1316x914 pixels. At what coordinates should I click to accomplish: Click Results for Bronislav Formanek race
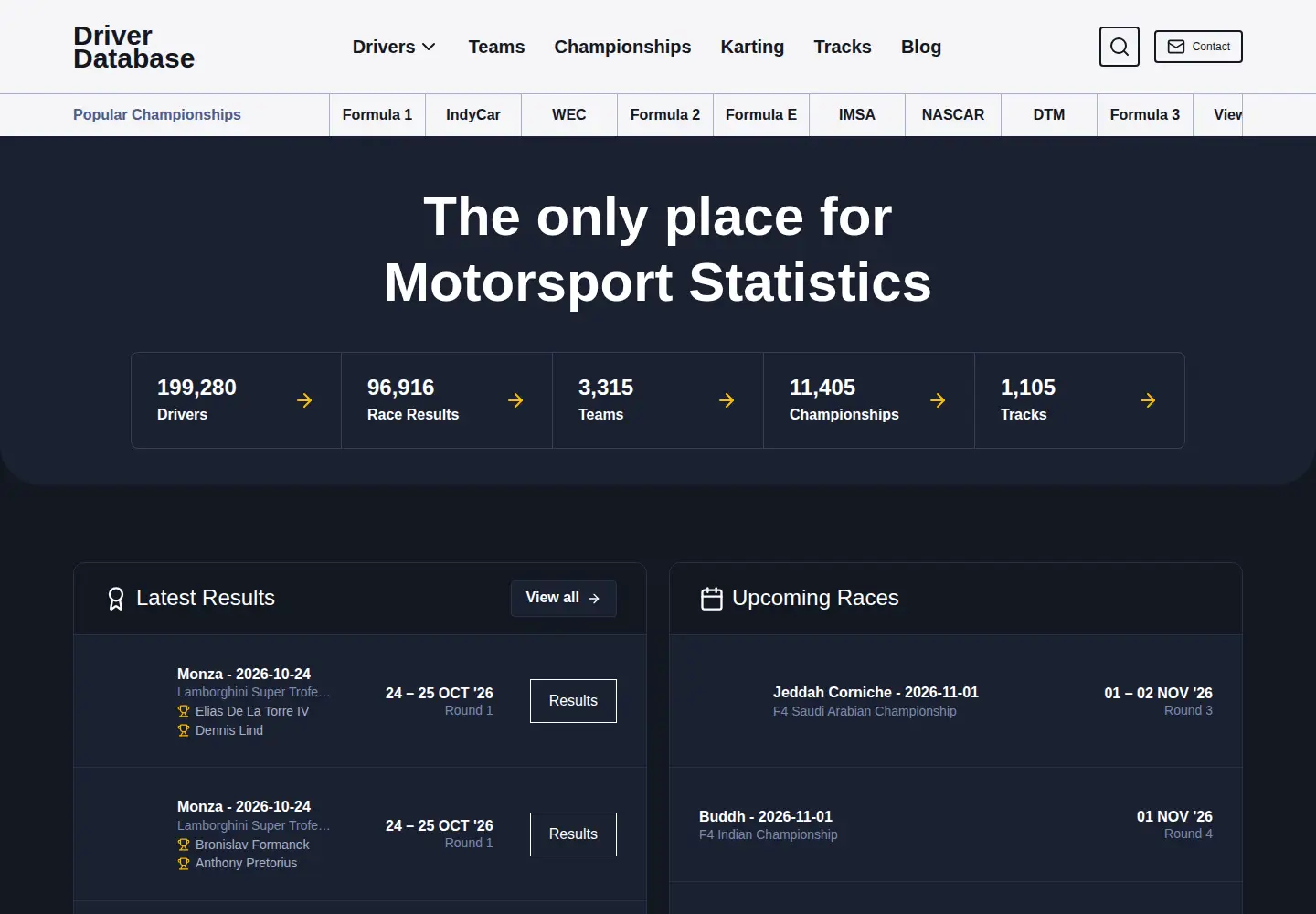(x=573, y=834)
